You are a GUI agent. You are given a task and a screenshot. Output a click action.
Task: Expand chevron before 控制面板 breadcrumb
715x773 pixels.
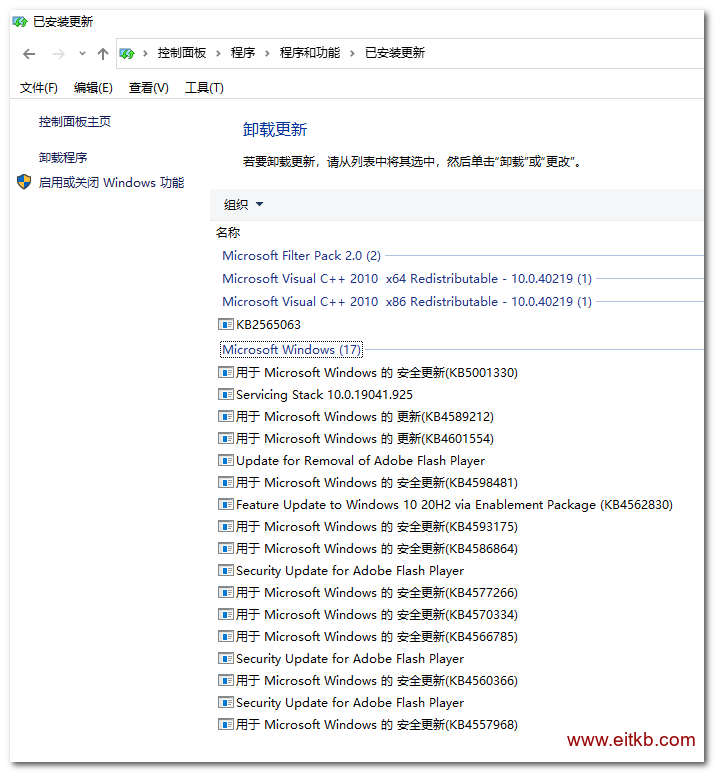pyautogui.click(x=145, y=53)
